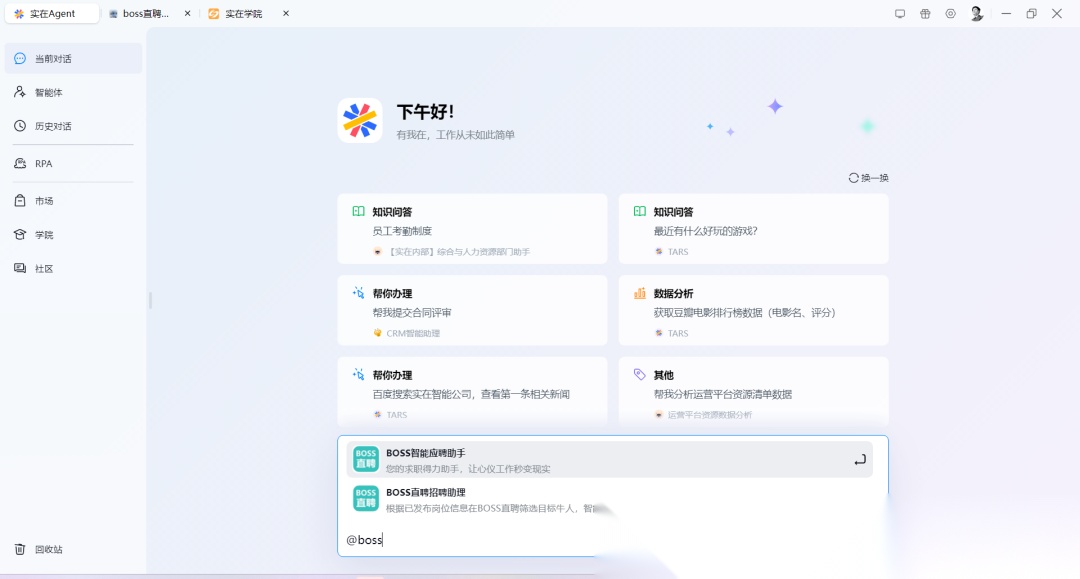
Task: Click the tag icon of 其他 card
Action: click(x=639, y=375)
